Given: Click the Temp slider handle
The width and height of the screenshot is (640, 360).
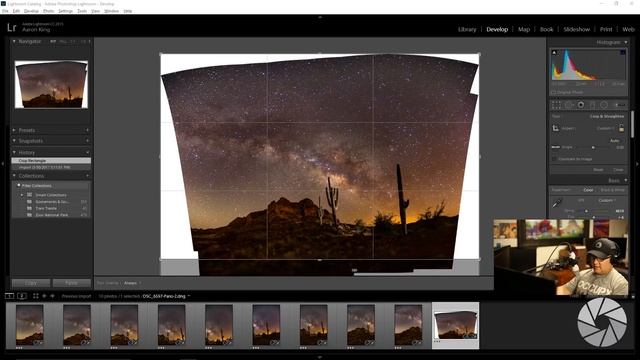Looking at the screenshot, I should [587, 211].
